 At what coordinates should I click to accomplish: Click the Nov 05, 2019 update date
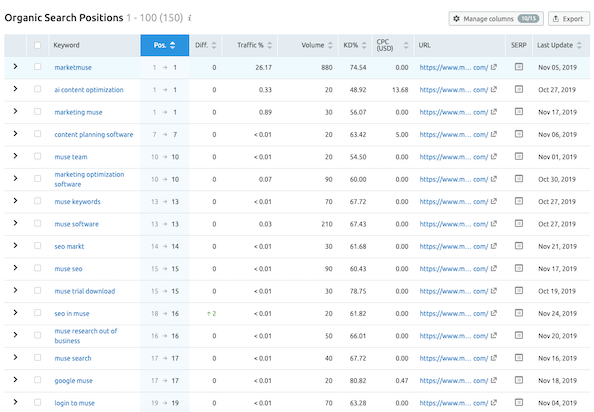557,67
